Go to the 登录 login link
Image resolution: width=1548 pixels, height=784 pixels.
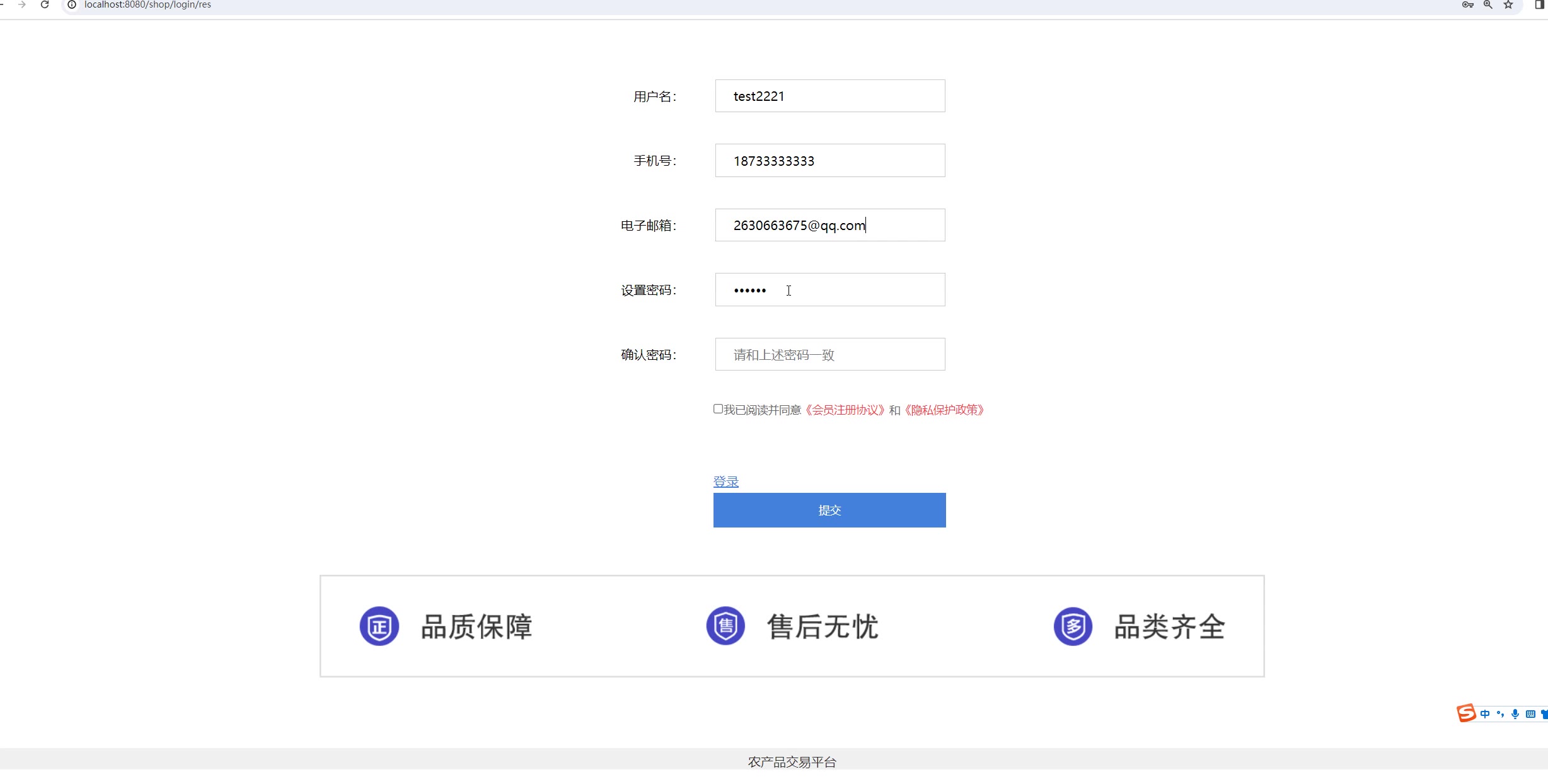(726, 481)
